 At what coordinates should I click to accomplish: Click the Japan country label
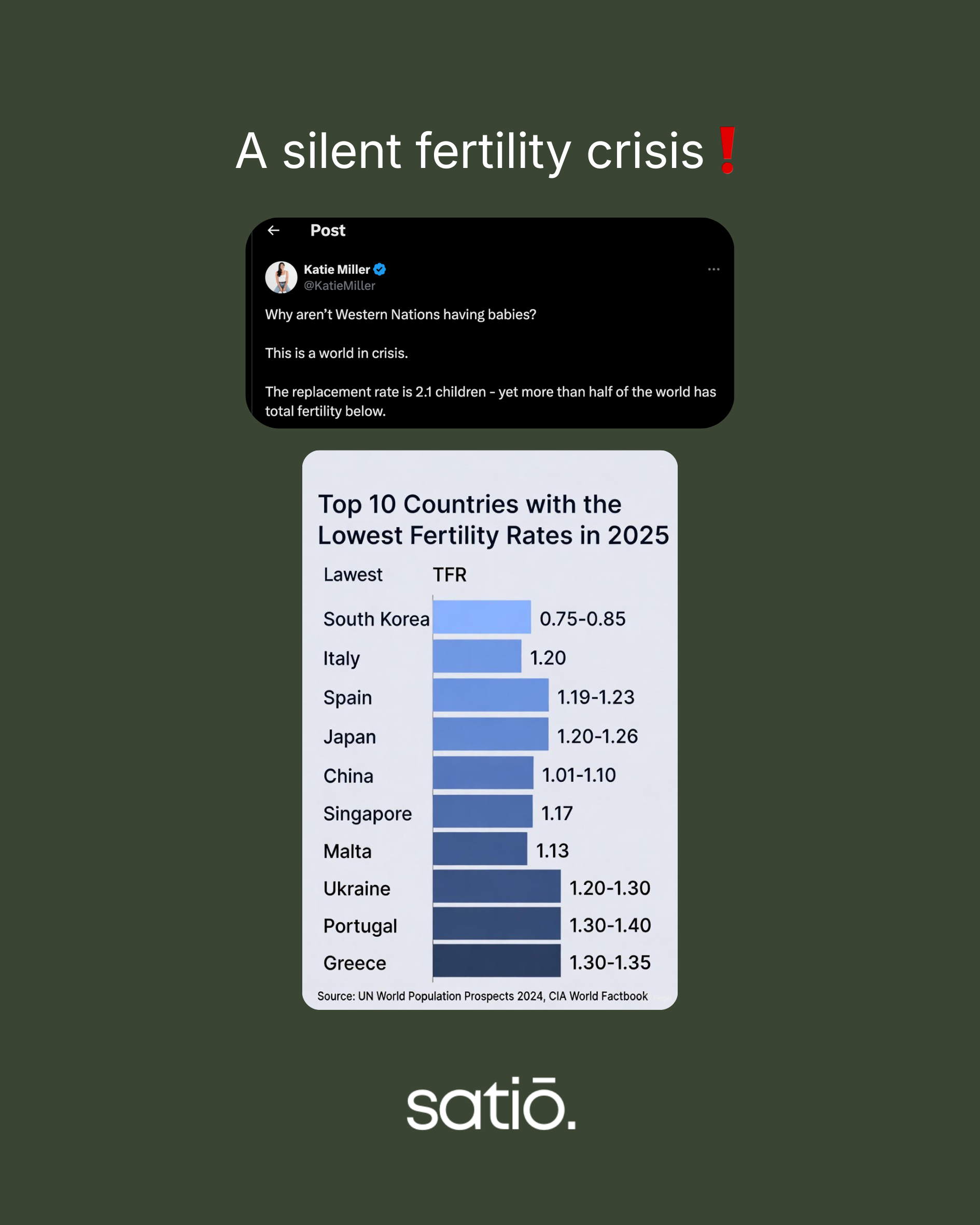coord(349,737)
